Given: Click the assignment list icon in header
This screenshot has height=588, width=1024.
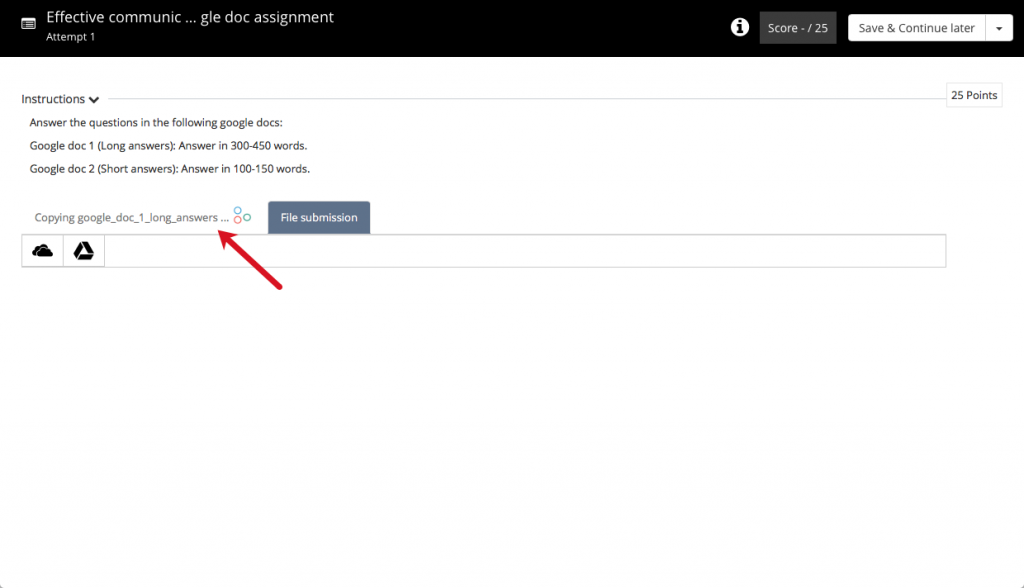Looking at the screenshot, I should coord(28,24).
